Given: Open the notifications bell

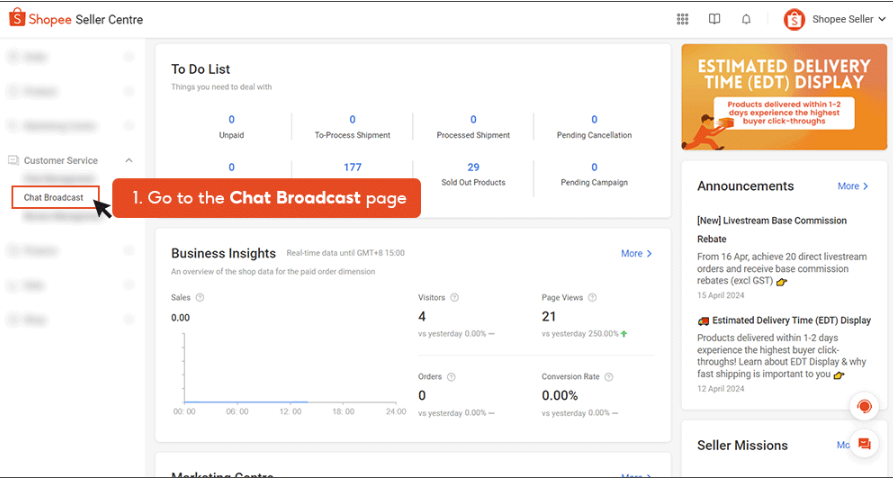Looking at the screenshot, I should pyautogui.click(x=746, y=19).
